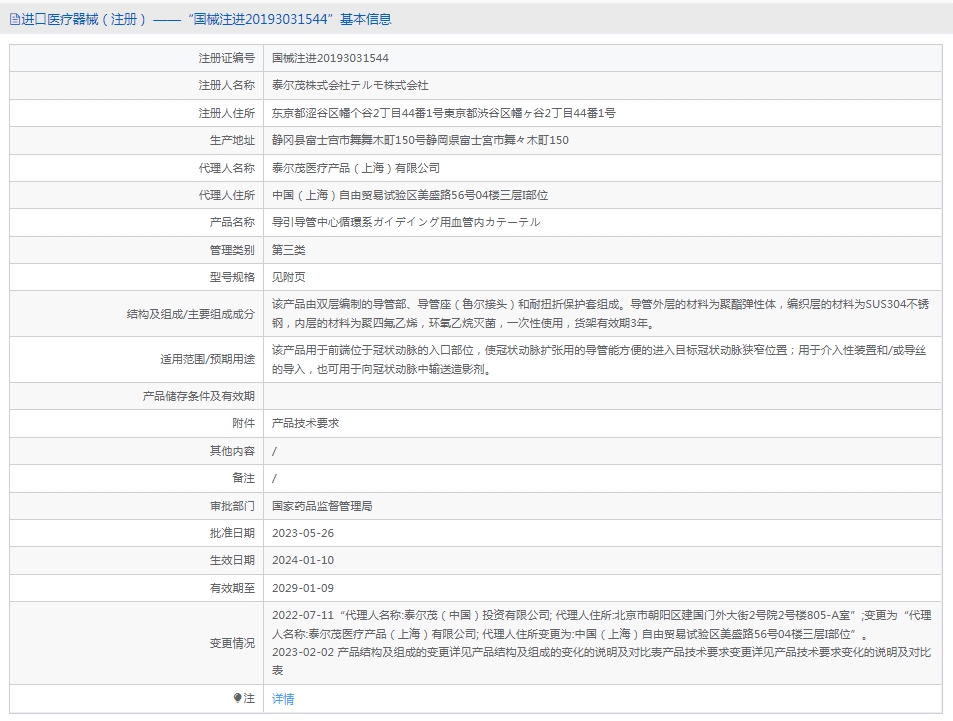Select the 型号规格 label
This screenshot has width=953, height=721.
(x=232, y=277)
